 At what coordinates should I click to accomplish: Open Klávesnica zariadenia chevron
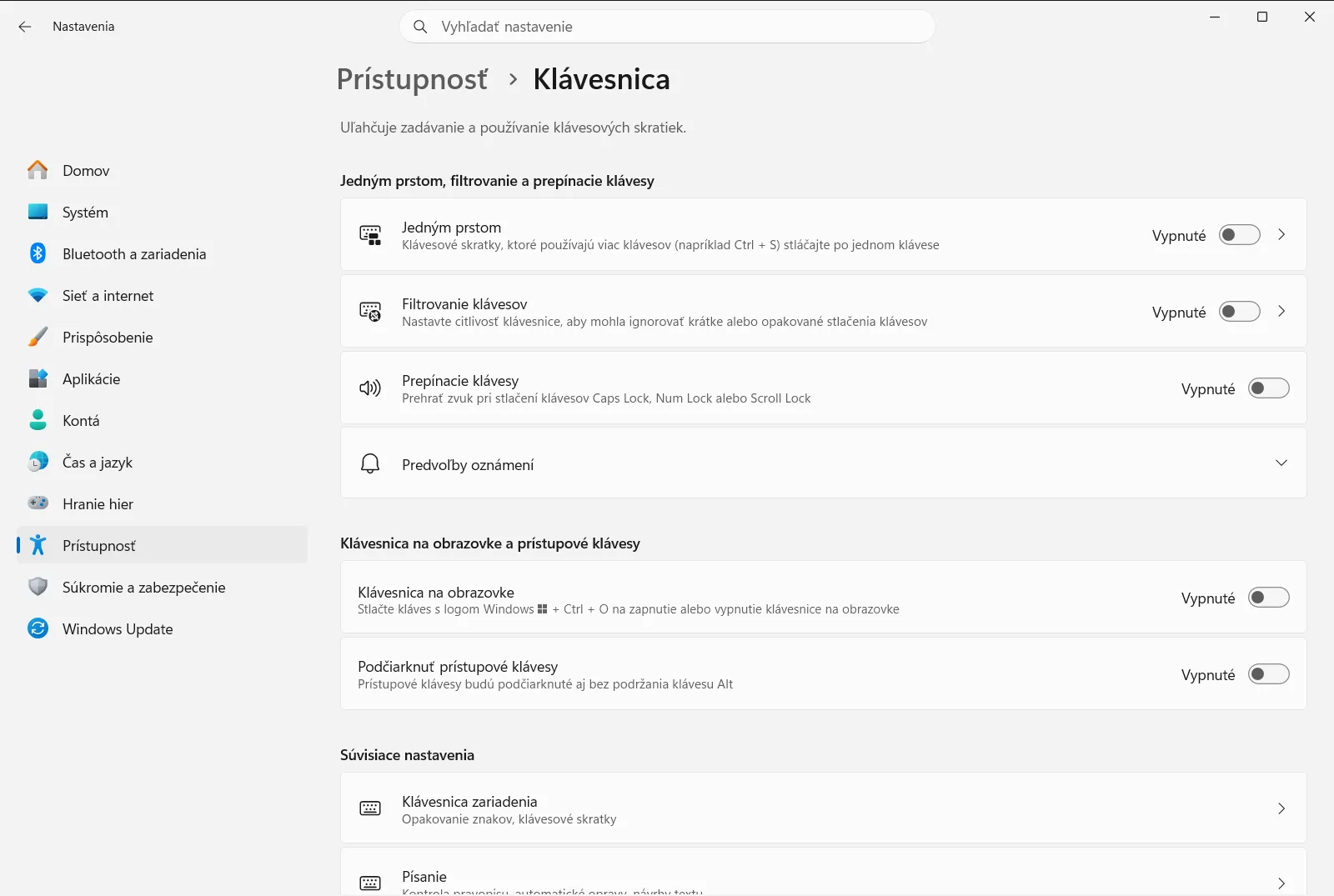1281,808
